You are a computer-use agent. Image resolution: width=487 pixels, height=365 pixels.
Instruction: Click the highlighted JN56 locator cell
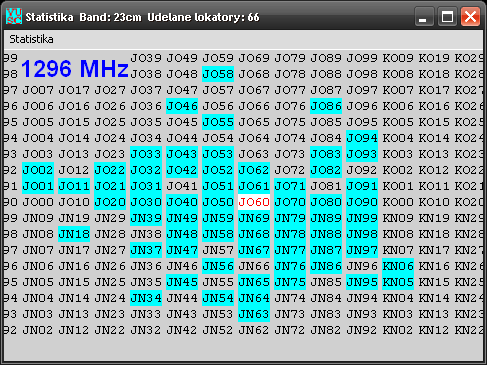point(218,266)
